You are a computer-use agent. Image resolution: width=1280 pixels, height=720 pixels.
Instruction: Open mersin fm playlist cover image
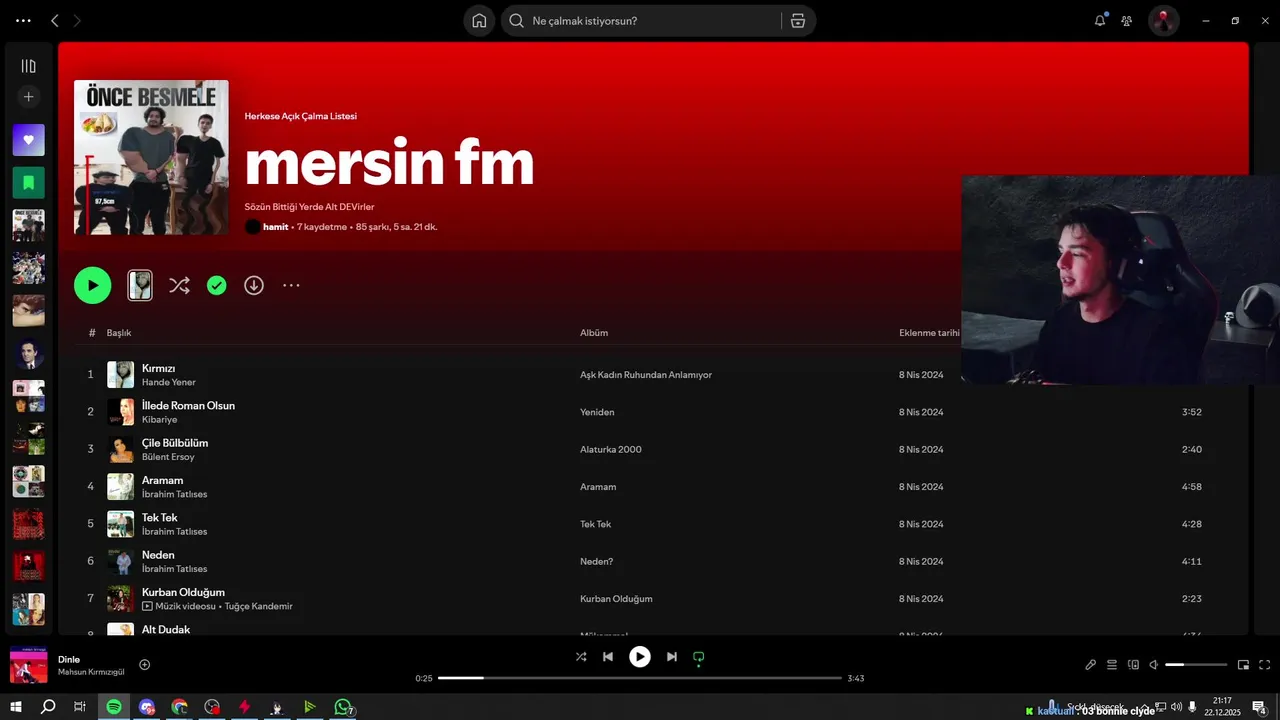click(x=151, y=157)
